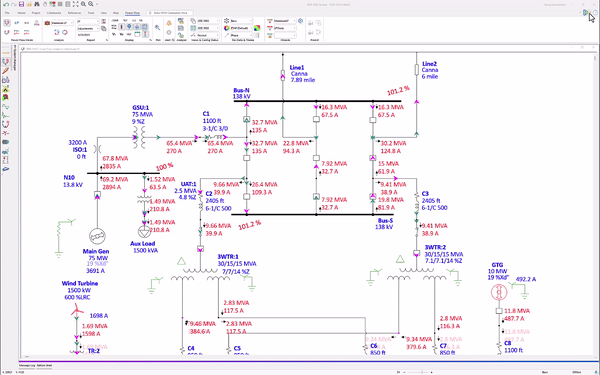This screenshot has width=600, height=375.
Task: Open the File menu tab
Action: pyautogui.click(x=7, y=13)
